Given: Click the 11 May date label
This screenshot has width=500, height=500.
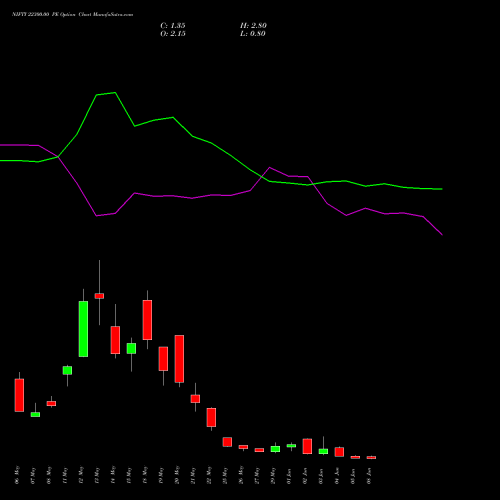Looking at the screenshot, I should point(65,475).
